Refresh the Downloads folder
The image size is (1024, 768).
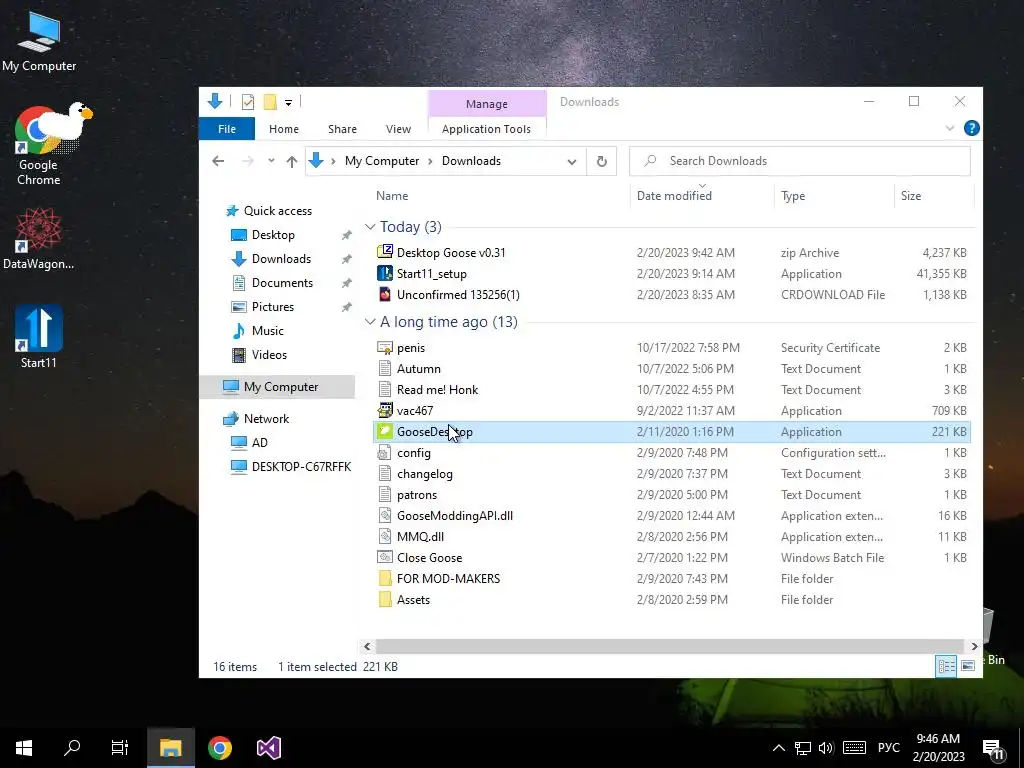pos(601,161)
